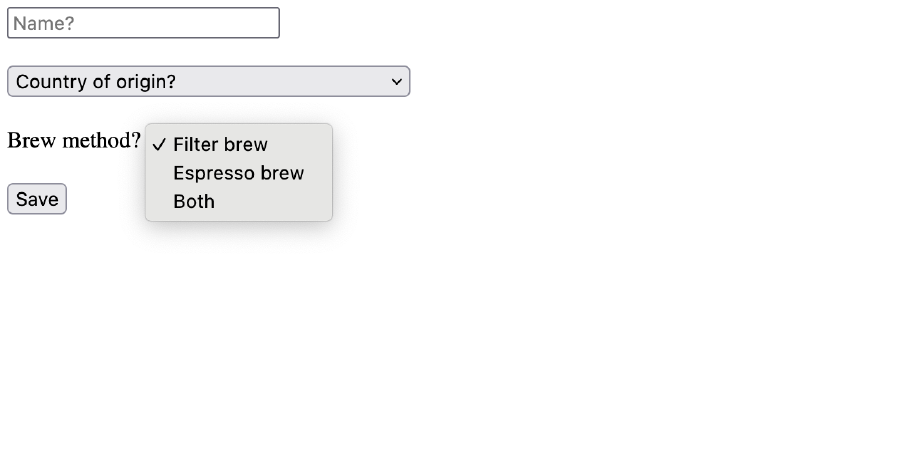Set brew method to Both
This screenshot has height=463, width=905.
pyautogui.click(x=238, y=201)
